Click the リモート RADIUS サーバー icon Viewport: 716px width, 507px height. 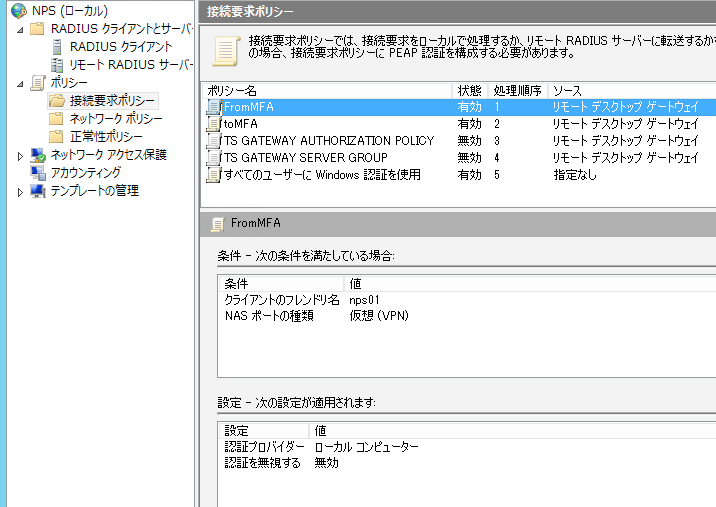57,65
